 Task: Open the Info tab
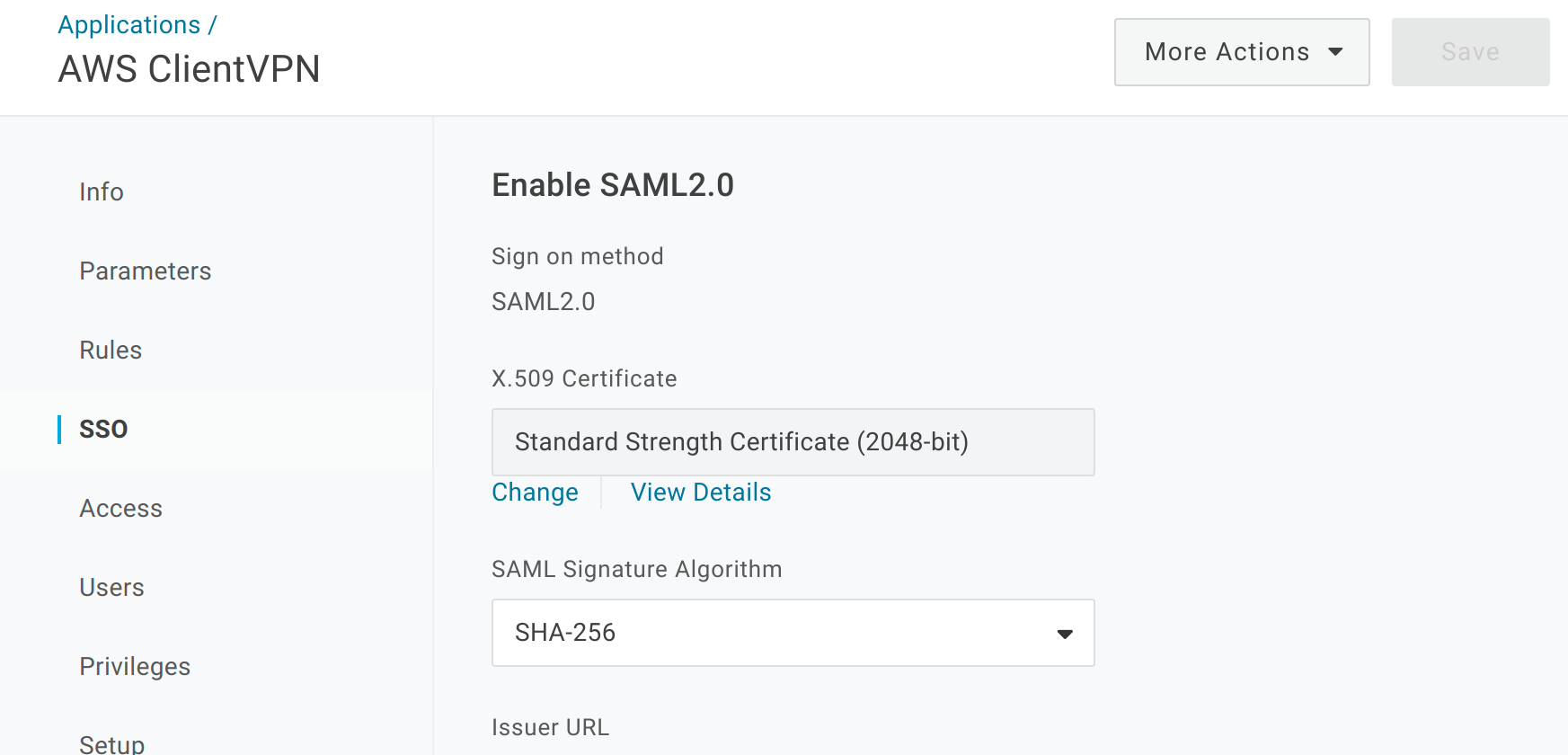click(102, 191)
